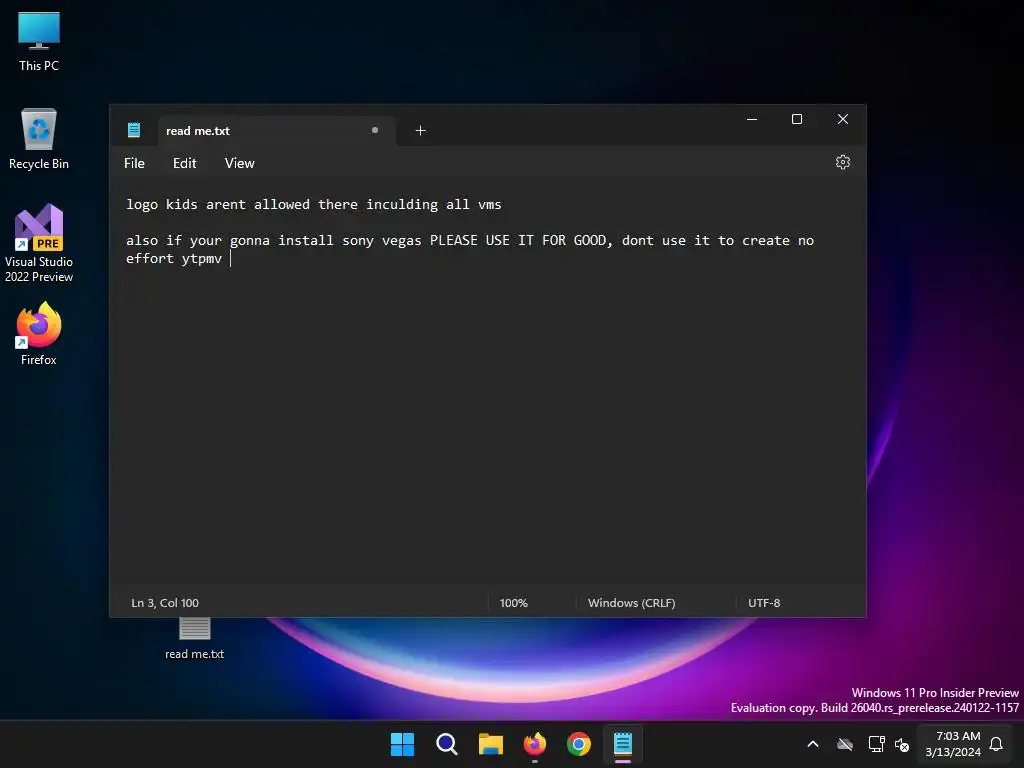Screen dimensions: 1024x768
Task: Select the Firefox desktop shortcut
Action: [39, 334]
